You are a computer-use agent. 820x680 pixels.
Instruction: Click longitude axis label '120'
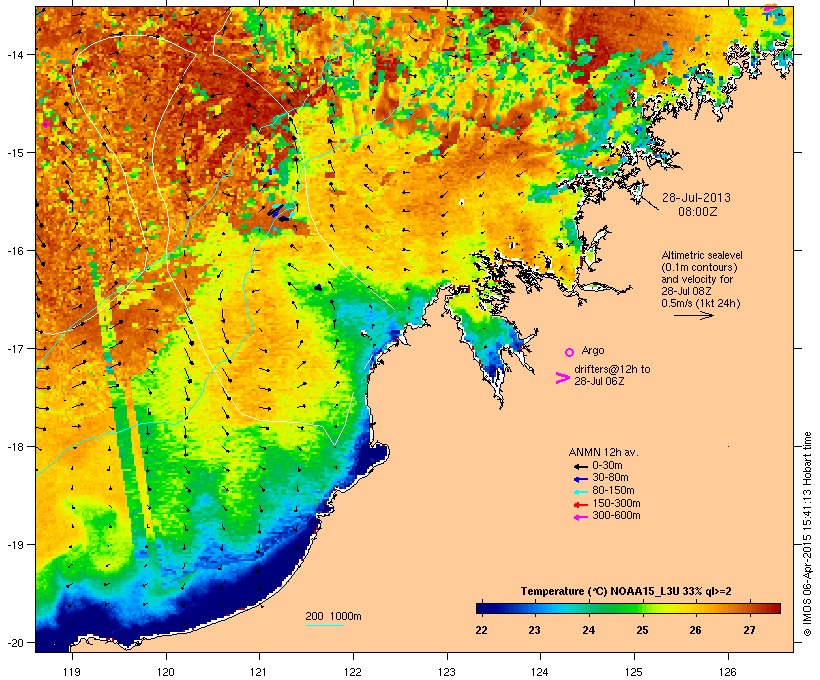click(166, 672)
